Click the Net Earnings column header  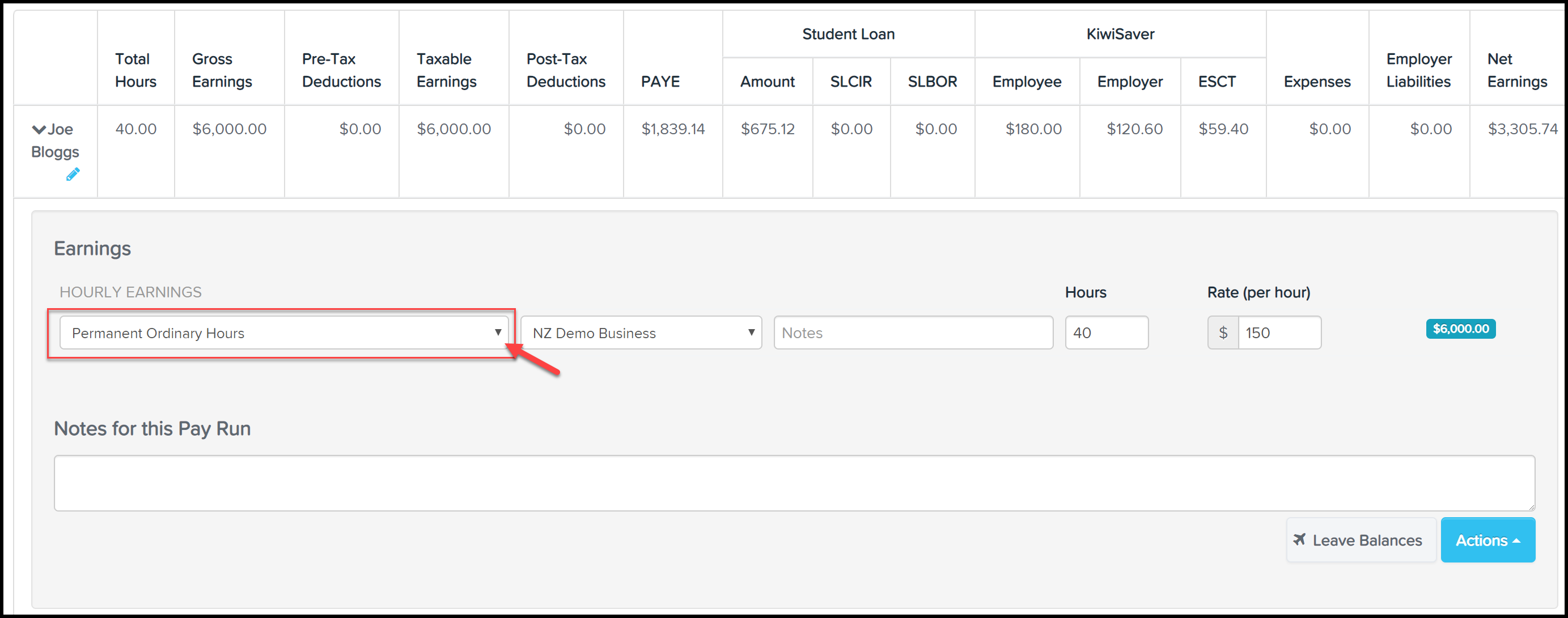[x=1516, y=70]
